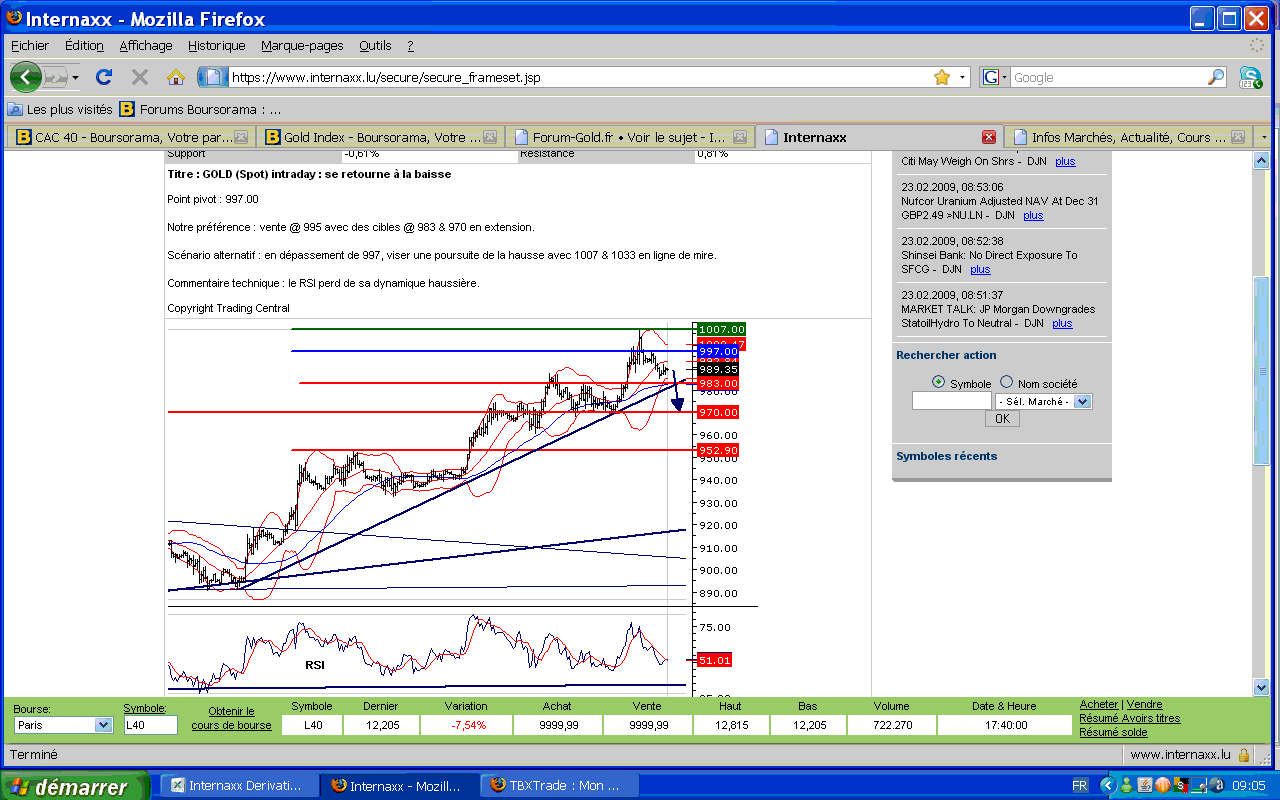This screenshot has width=1280, height=800.
Task: Go back with the green back arrow
Action: 25,77
